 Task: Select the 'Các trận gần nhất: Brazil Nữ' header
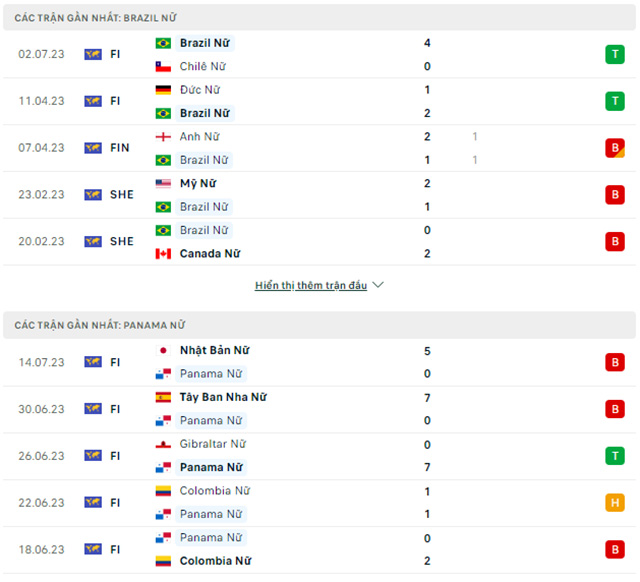(x=319, y=18)
